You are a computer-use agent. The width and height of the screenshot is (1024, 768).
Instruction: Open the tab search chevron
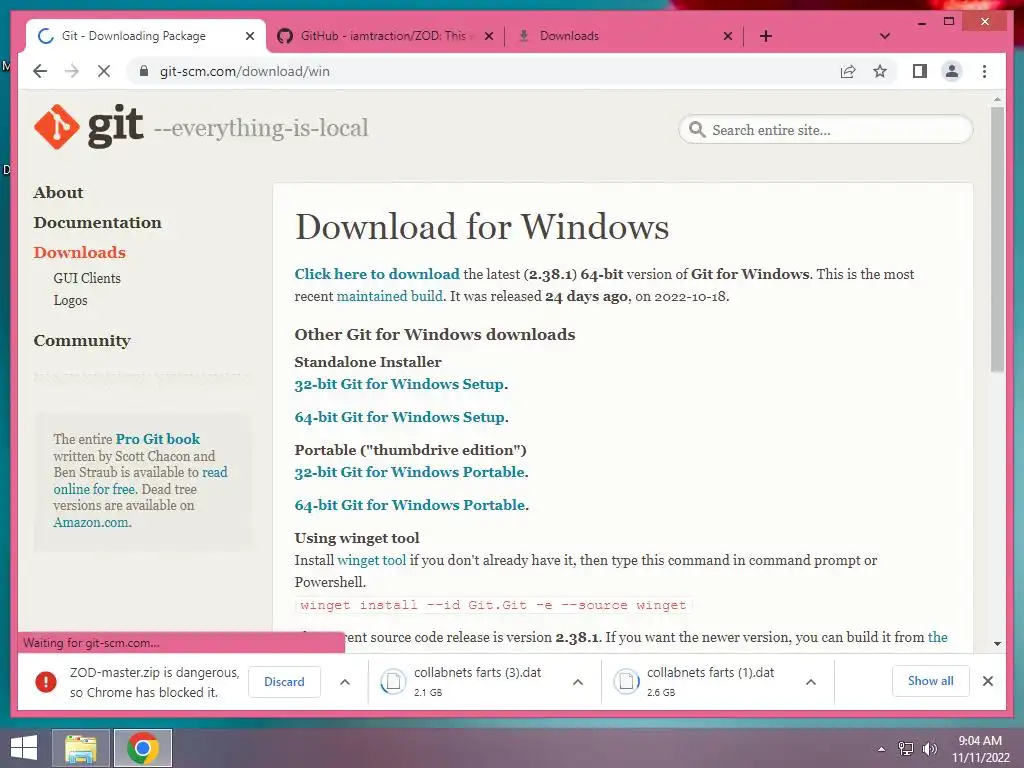pos(885,36)
